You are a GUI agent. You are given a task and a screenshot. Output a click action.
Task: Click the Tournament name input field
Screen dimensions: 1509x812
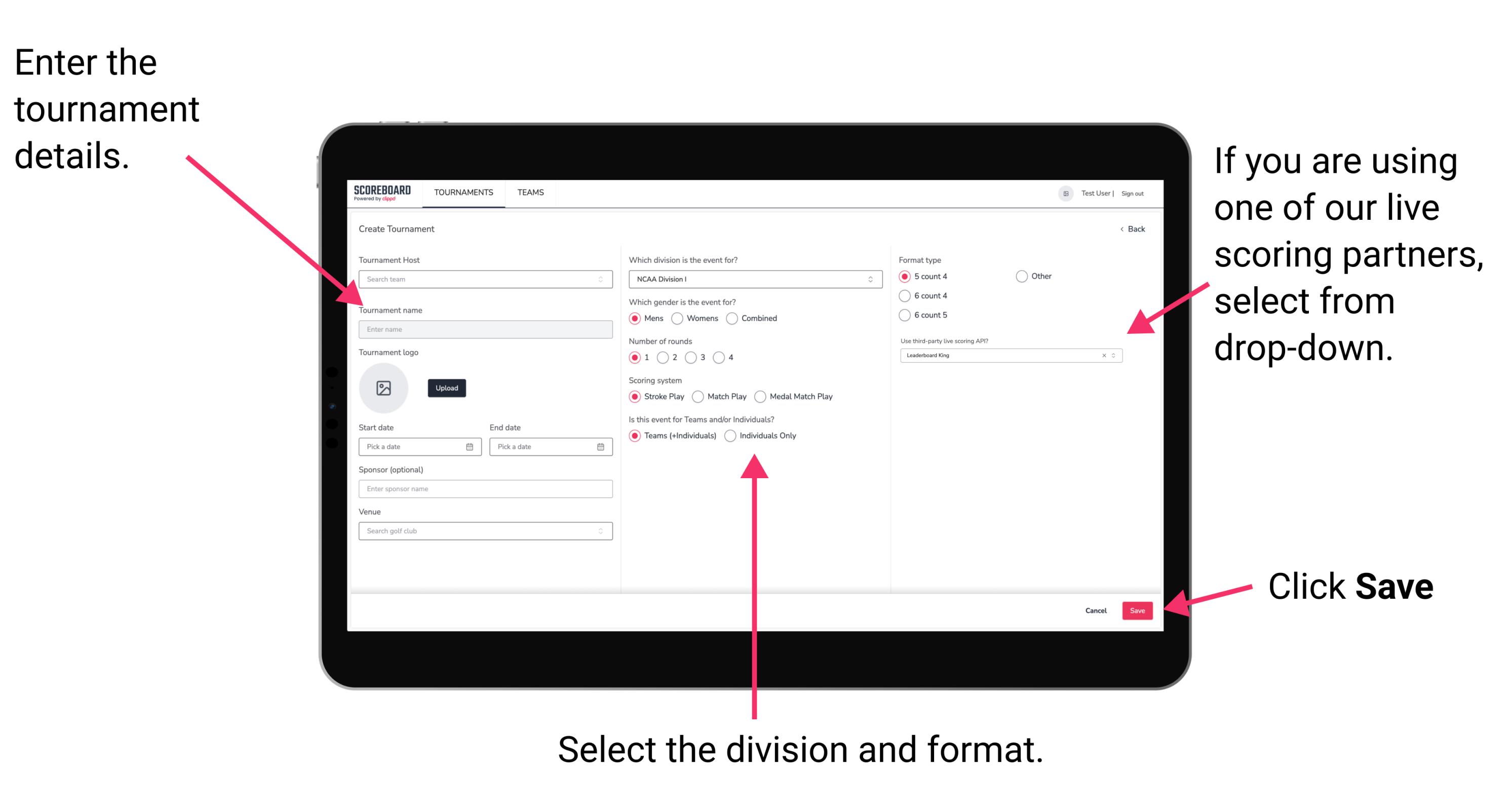pyautogui.click(x=484, y=329)
